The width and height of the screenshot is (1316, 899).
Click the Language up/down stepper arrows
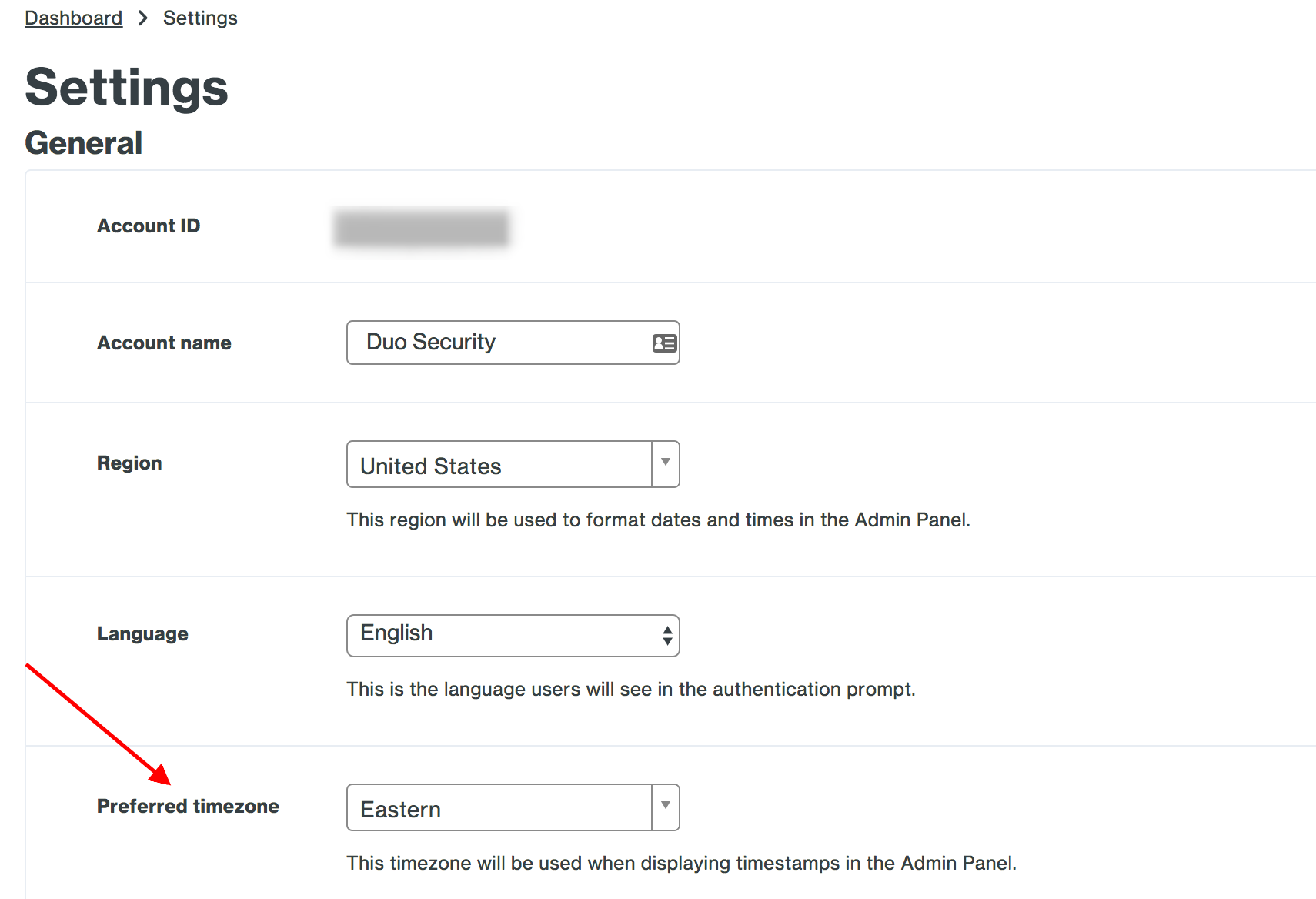(x=666, y=636)
